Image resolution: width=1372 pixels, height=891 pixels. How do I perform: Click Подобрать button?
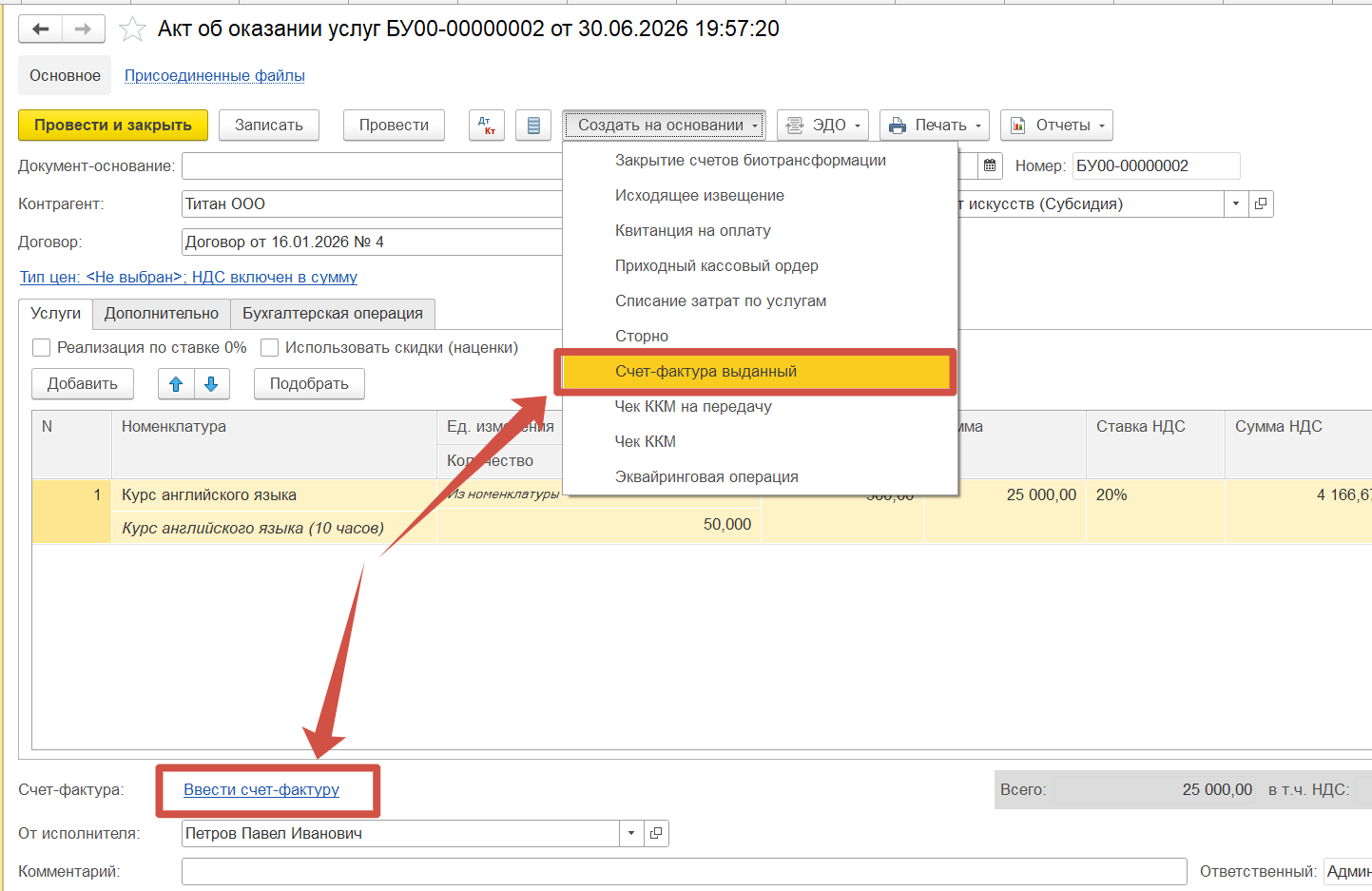click(x=309, y=384)
